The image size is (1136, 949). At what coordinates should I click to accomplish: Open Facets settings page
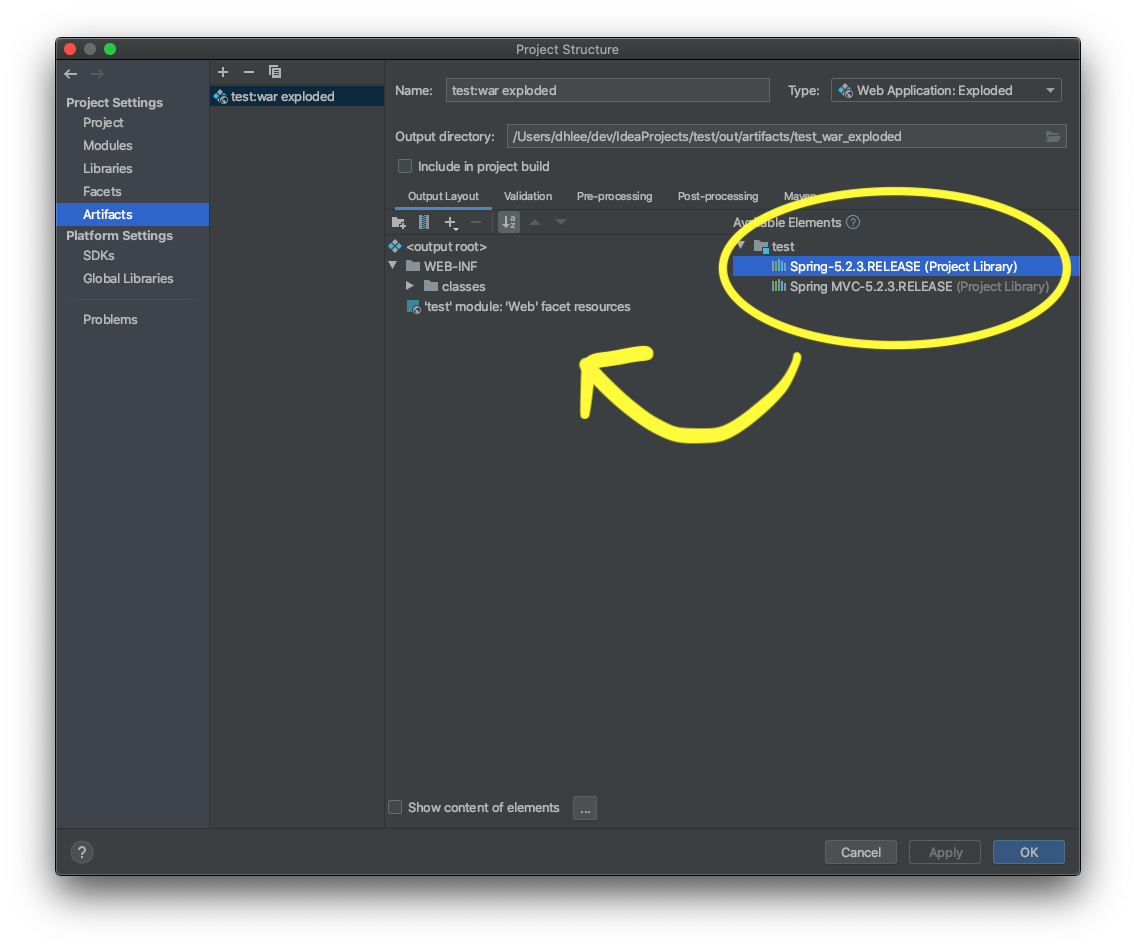(102, 192)
